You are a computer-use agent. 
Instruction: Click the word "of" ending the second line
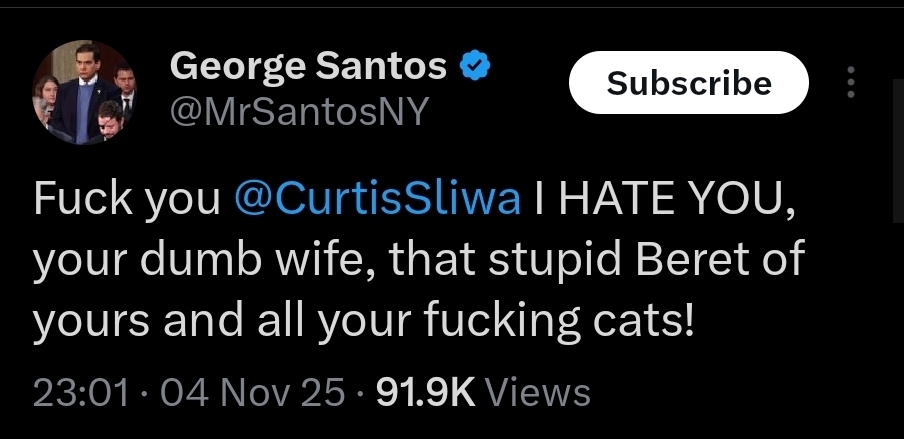(x=782, y=260)
